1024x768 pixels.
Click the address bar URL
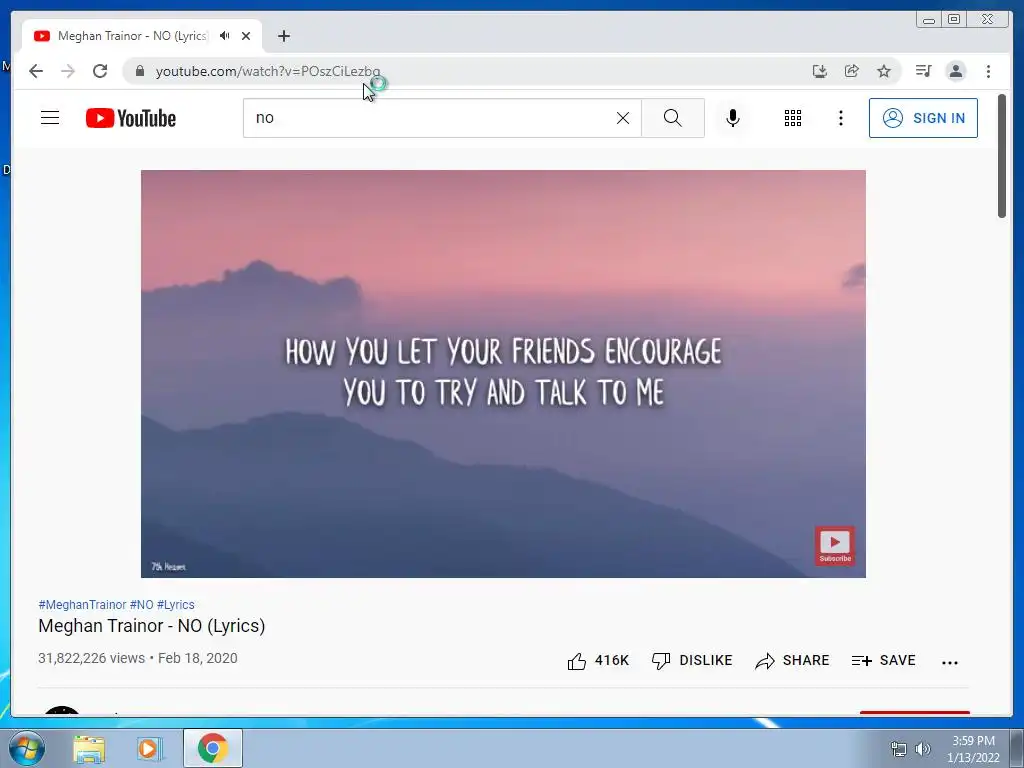[268, 71]
